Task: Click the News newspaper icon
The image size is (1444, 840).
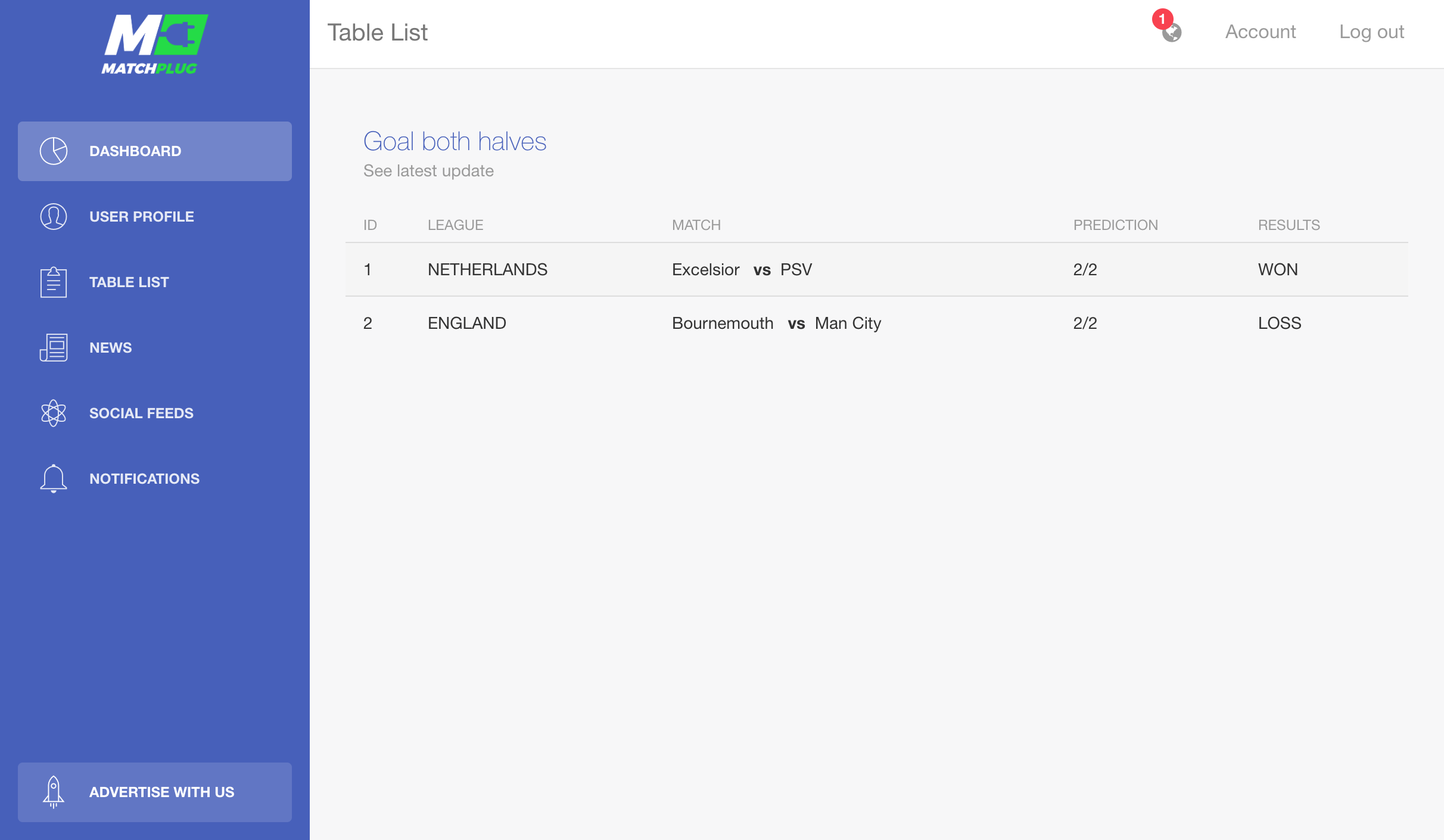Action: point(54,348)
